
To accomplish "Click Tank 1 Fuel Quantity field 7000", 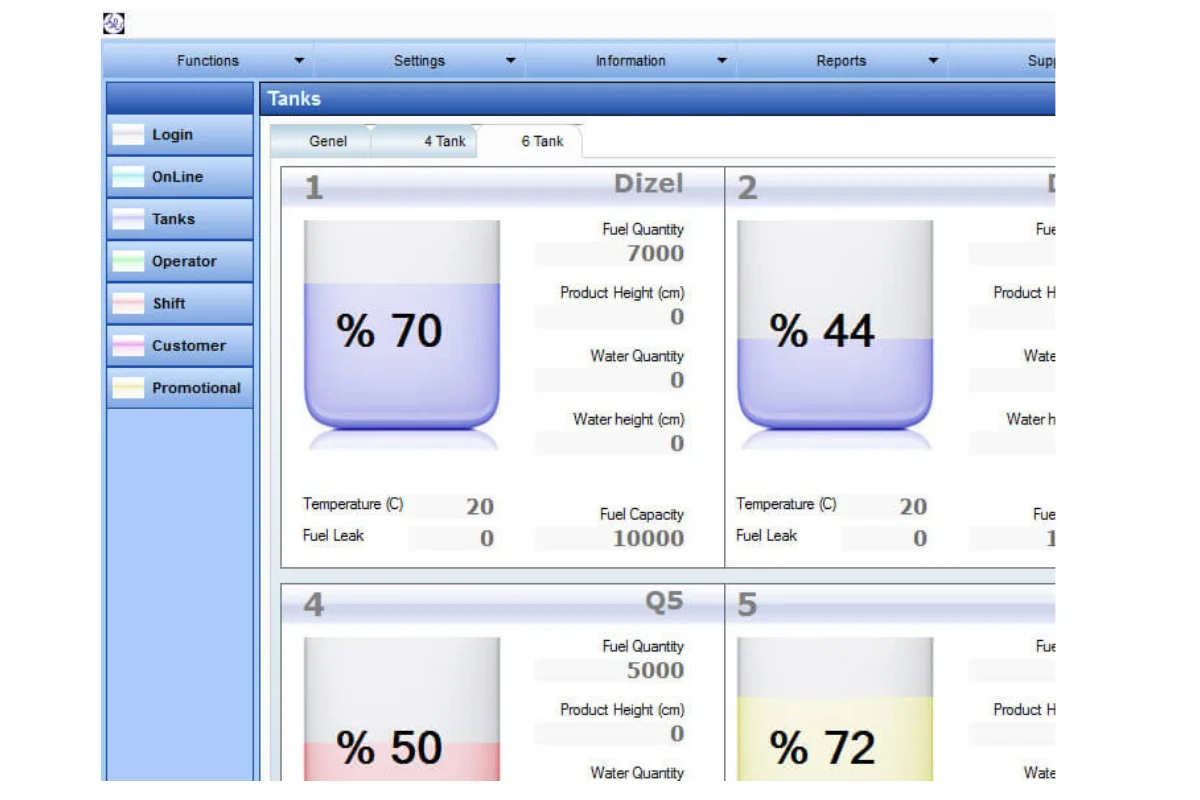I will tap(611, 254).
